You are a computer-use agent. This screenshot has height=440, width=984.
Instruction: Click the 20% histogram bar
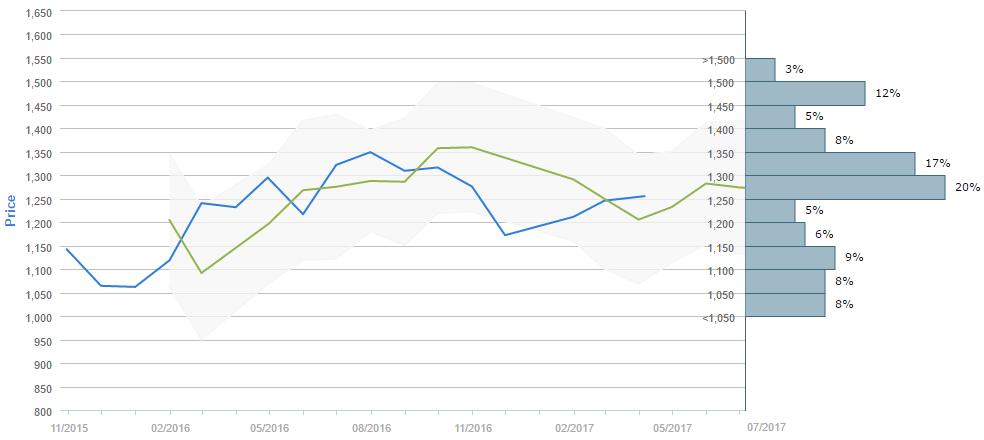845,187
